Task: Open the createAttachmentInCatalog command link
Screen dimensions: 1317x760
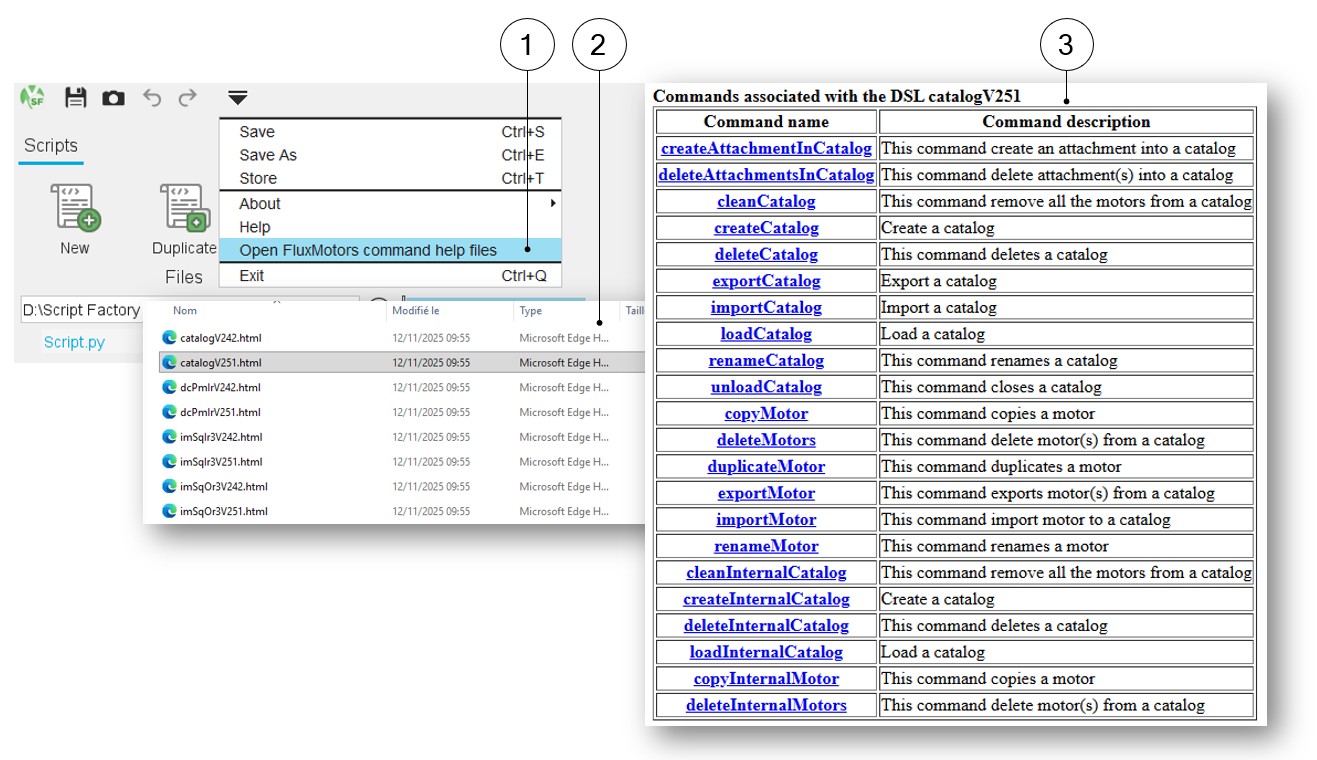Action: coord(766,148)
